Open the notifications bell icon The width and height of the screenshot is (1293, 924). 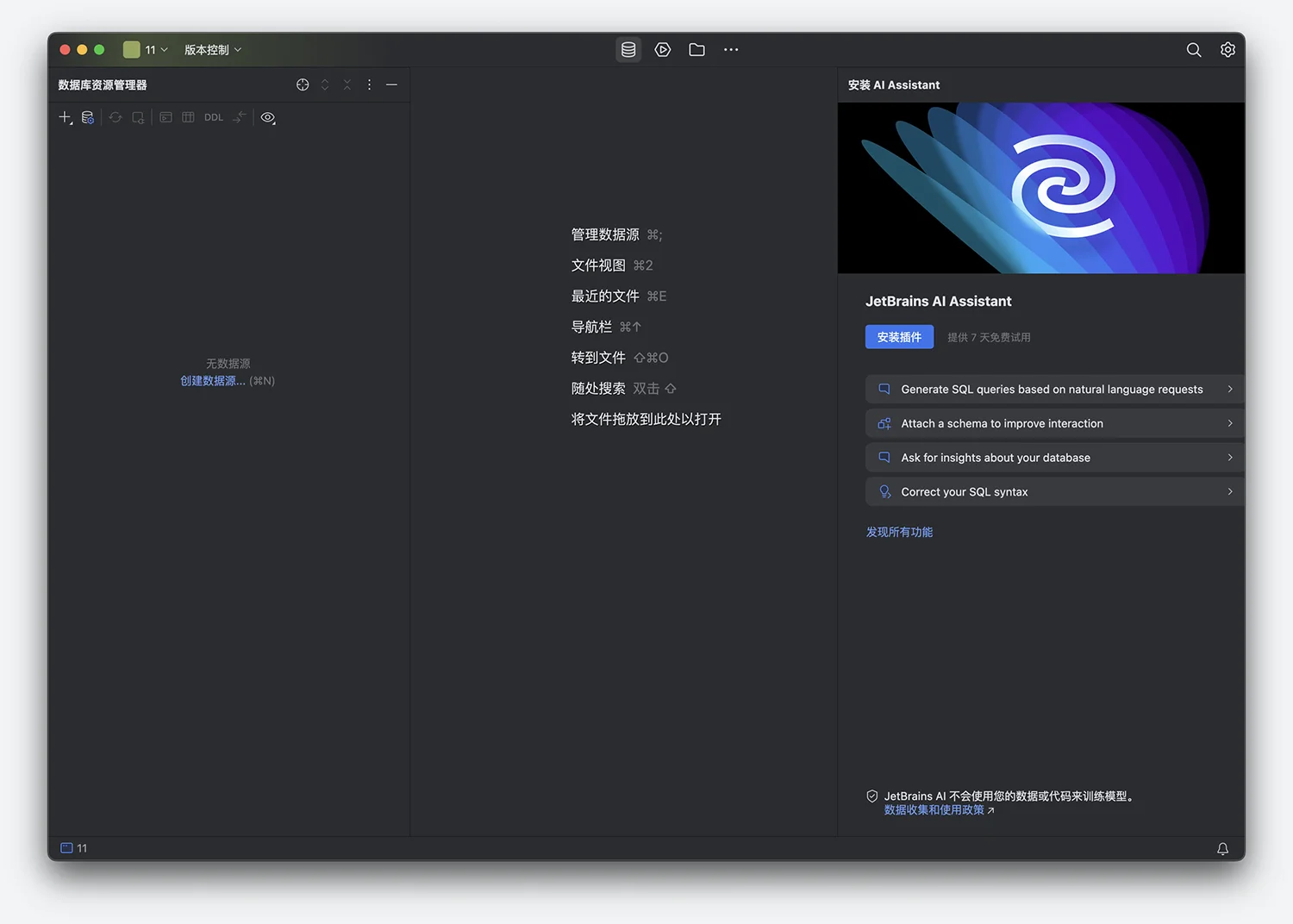(x=1222, y=849)
